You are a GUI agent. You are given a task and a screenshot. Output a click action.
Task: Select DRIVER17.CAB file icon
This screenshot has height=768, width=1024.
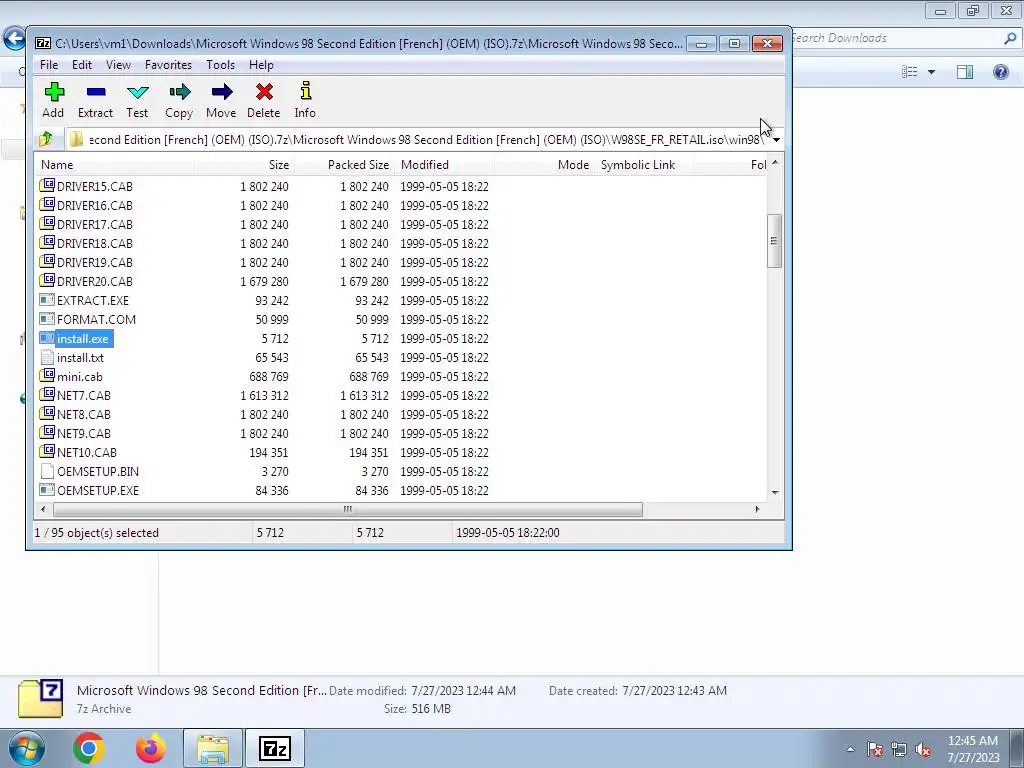pos(47,223)
